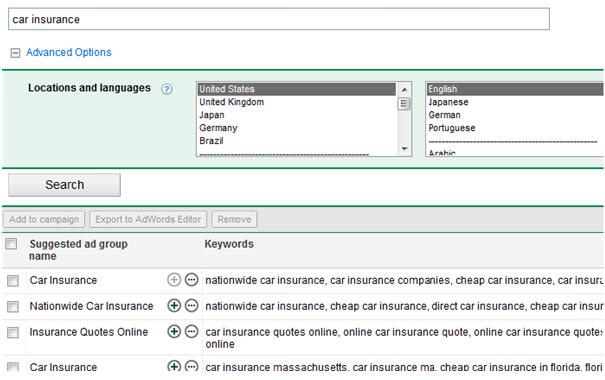The height and width of the screenshot is (380, 605).
Task: Click the locations list scroll-down arrow
Action: click(x=404, y=149)
